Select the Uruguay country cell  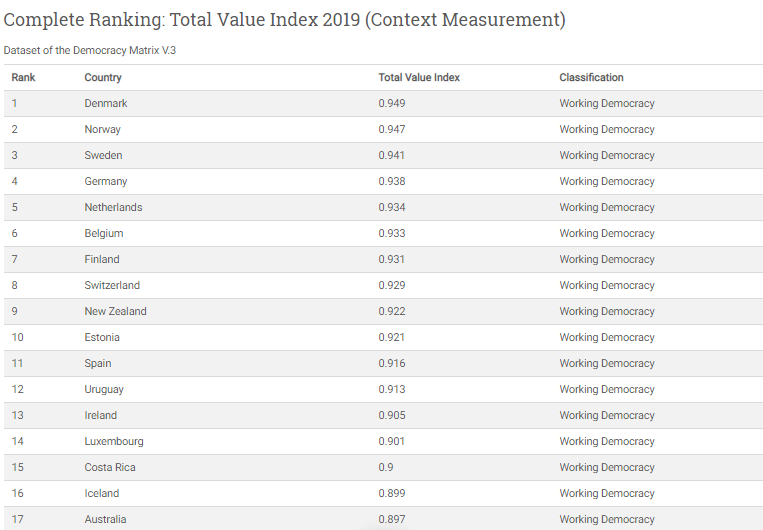click(x=104, y=389)
